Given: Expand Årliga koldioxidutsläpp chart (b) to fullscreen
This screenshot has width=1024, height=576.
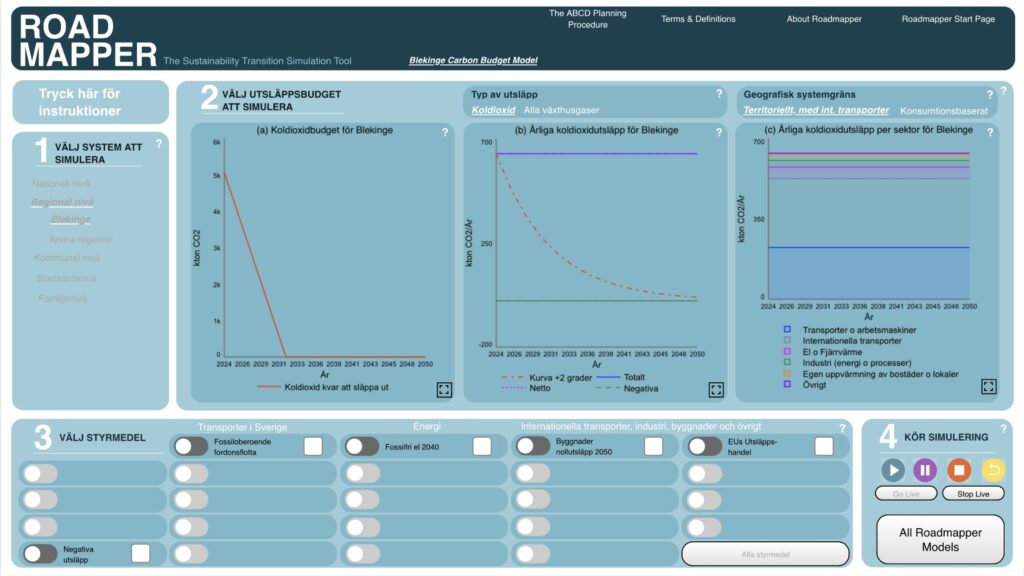Looking at the screenshot, I should pyautogui.click(x=716, y=390).
